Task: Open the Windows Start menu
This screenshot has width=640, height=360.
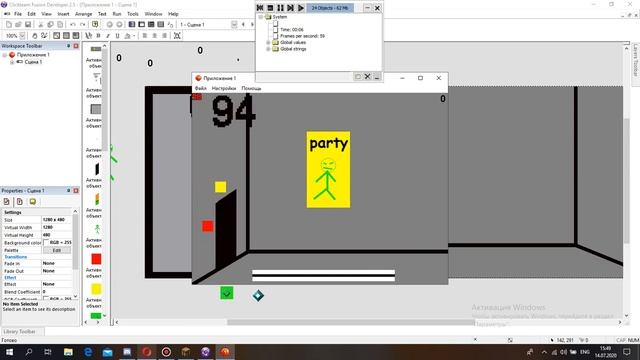Action: click(x=9, y=352)
